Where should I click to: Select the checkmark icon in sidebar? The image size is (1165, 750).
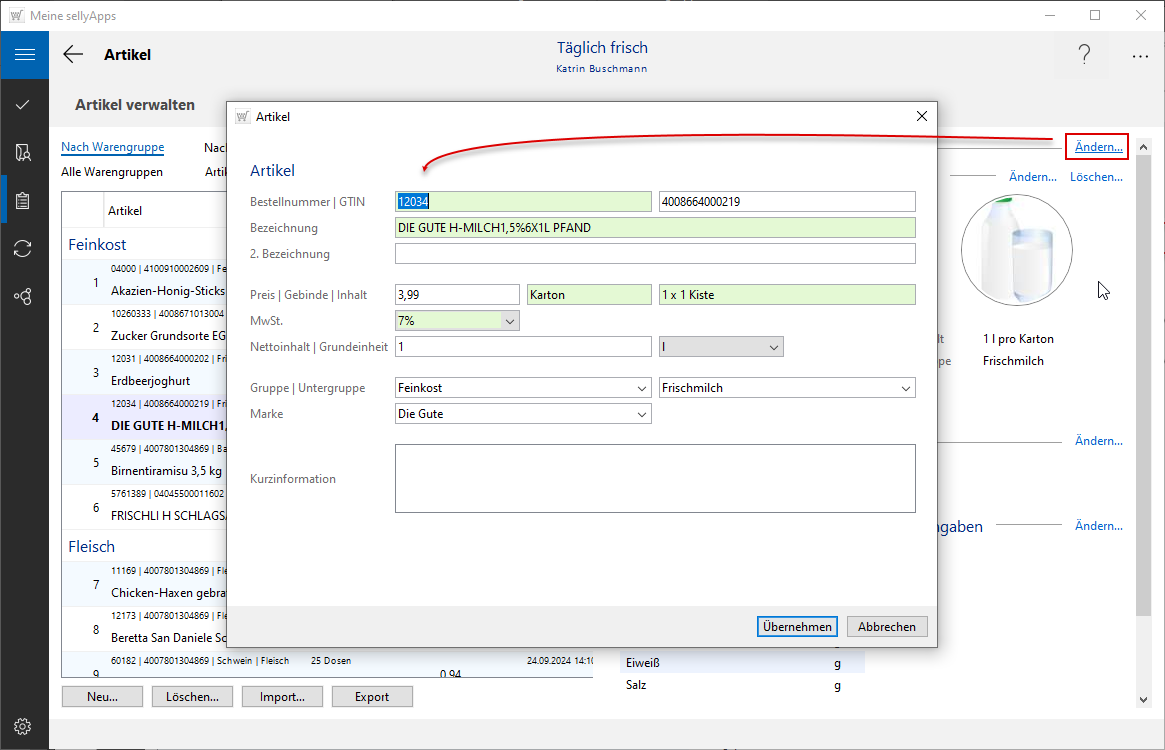point(24,104)
